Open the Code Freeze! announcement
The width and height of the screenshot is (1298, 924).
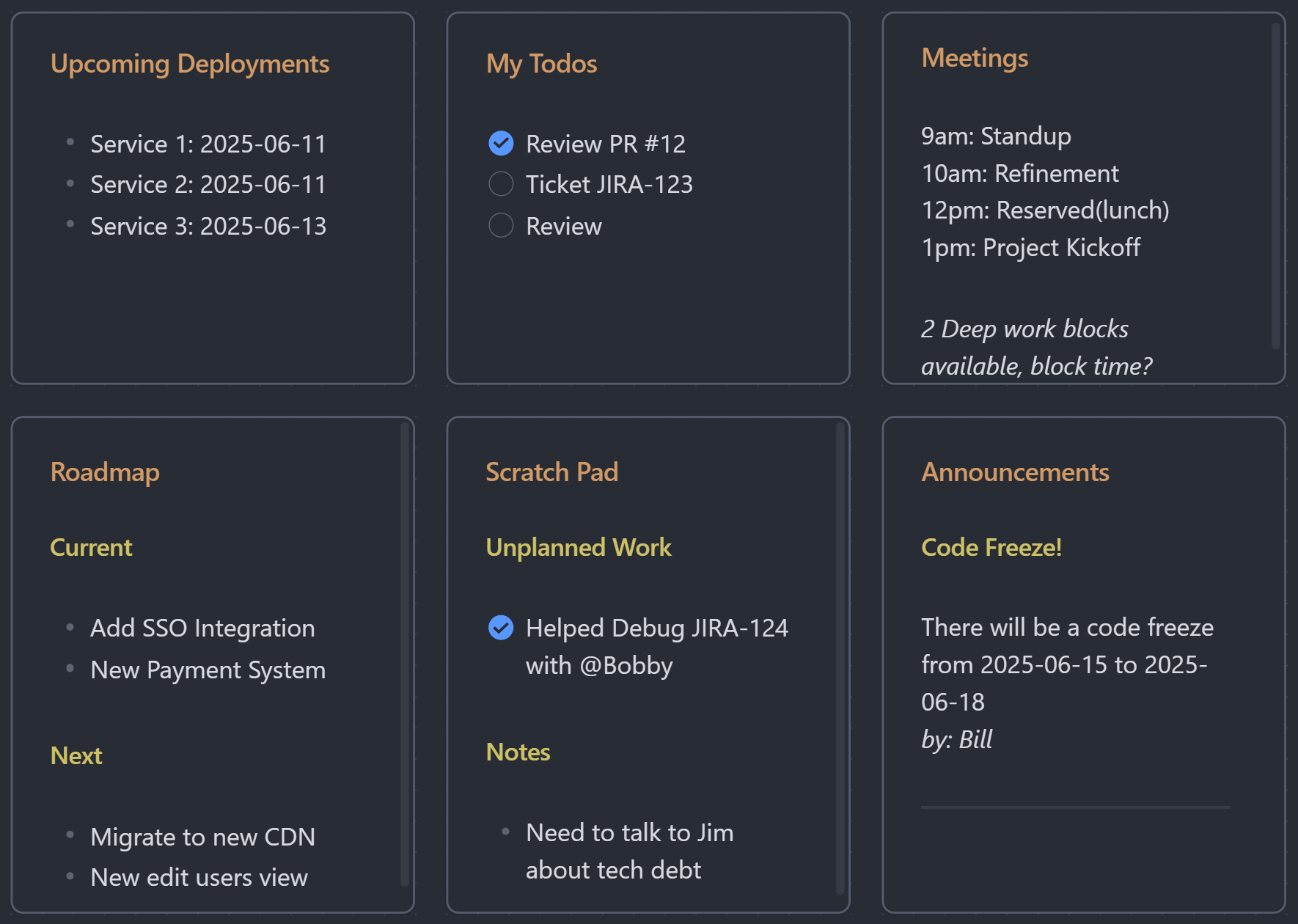click(991, 548)
